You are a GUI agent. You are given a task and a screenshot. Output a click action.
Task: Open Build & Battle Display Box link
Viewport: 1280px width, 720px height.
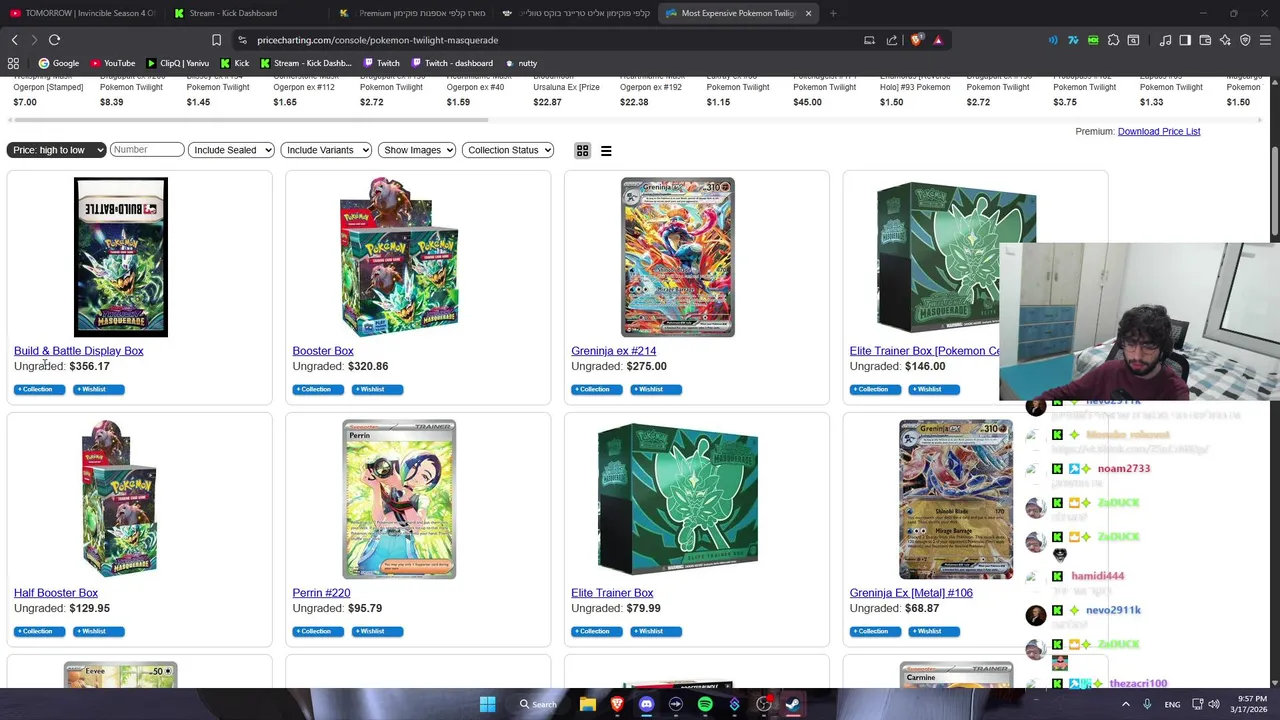pos(79,351)
